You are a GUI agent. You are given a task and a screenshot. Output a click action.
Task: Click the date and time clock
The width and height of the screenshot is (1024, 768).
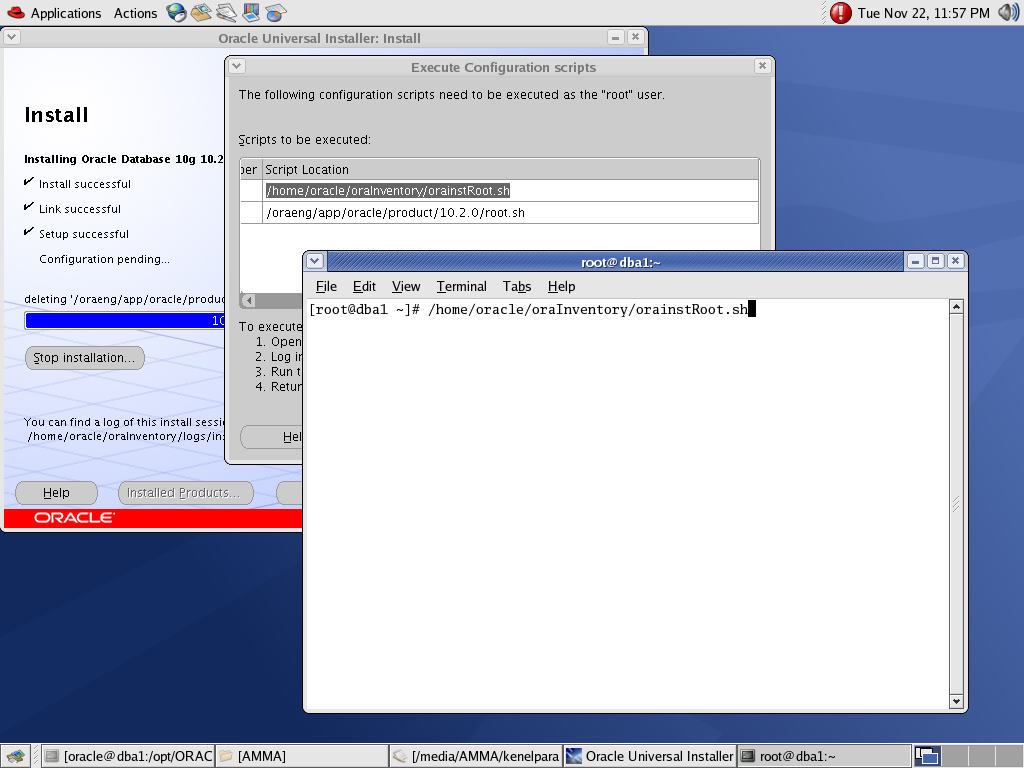click(923, 13)
